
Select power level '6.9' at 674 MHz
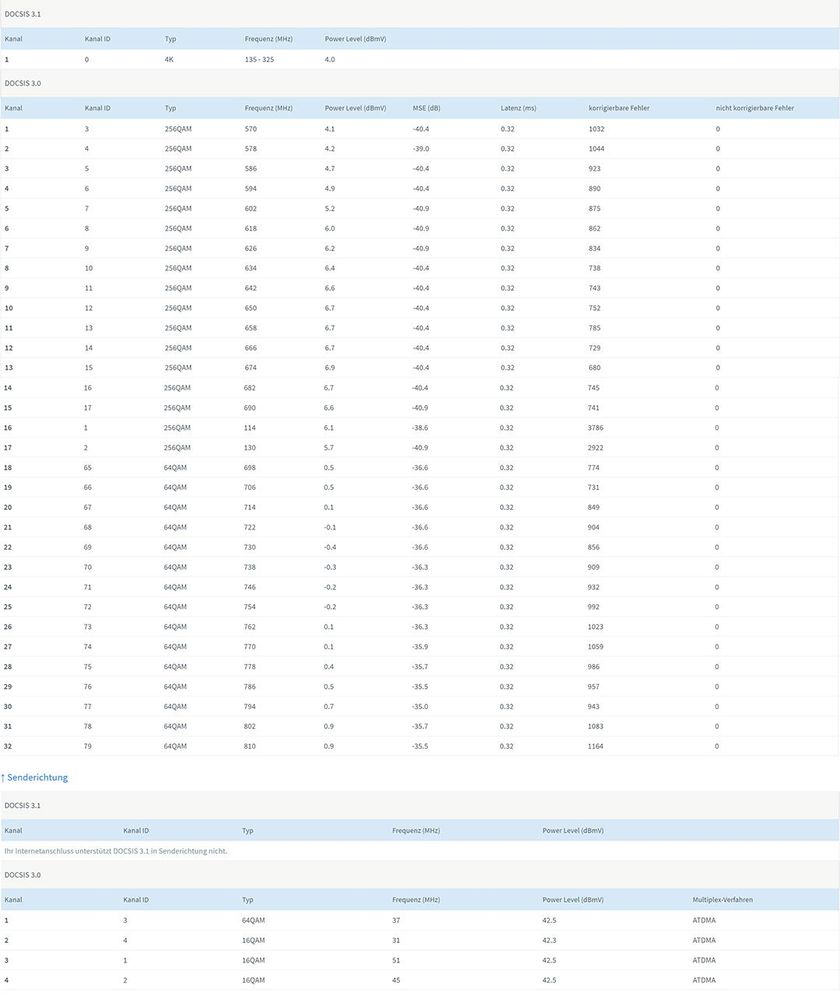(329, 368)
